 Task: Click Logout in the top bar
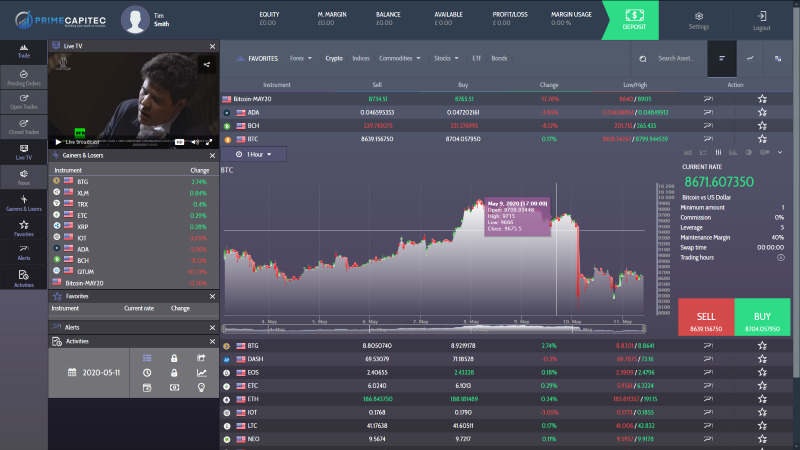(761, 21)
